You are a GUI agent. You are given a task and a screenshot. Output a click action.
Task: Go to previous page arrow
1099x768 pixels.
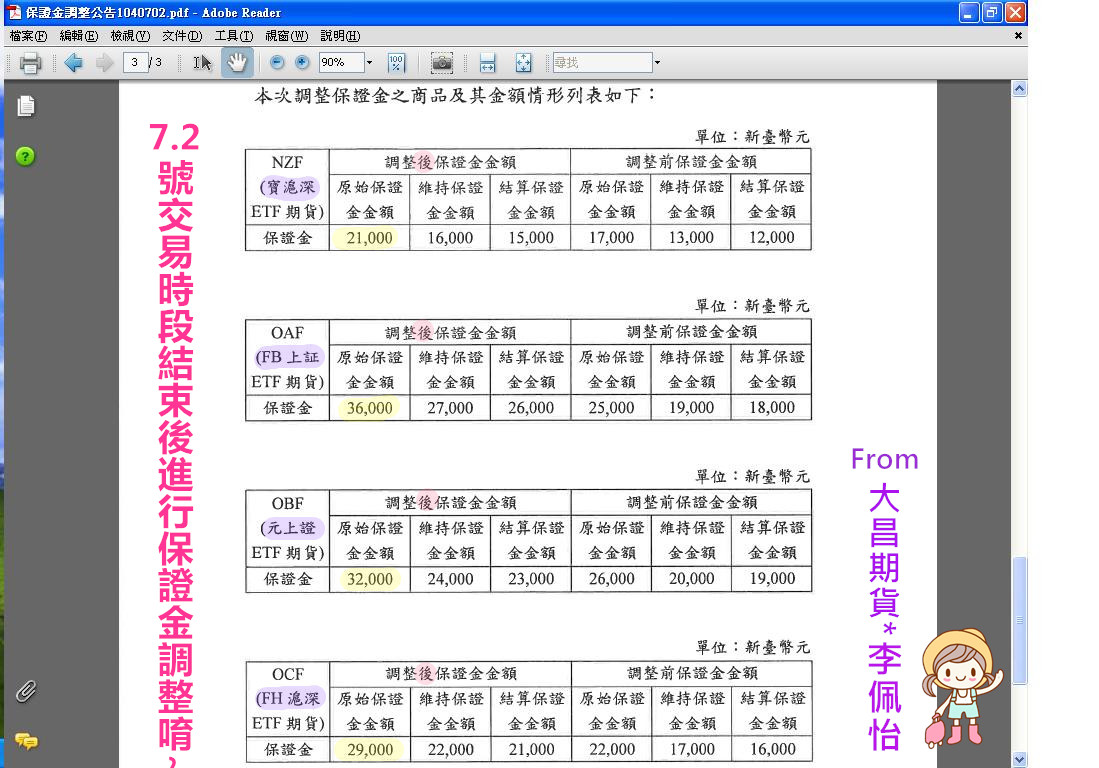(x=73, y=63)
